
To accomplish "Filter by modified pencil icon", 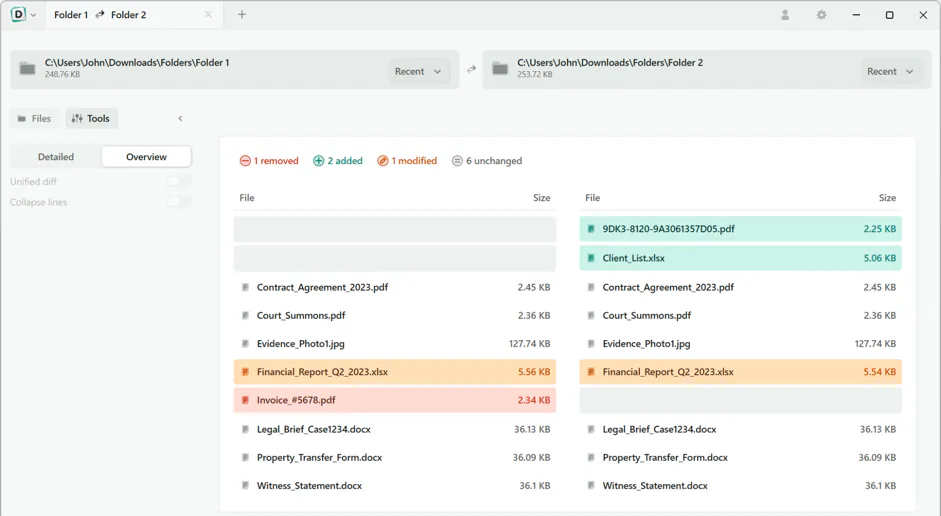I will (x=382, y=161).
